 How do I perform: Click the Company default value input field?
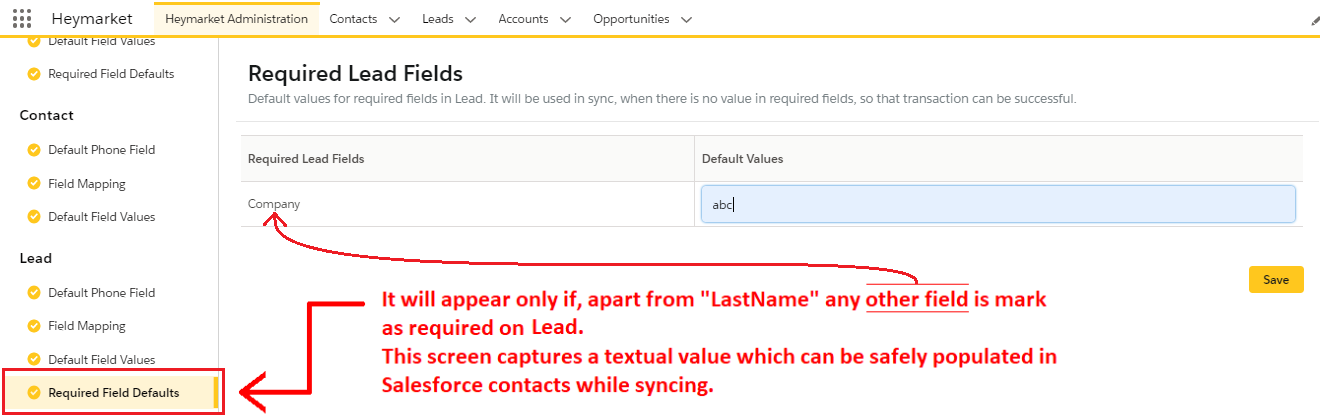pos(998,204)
